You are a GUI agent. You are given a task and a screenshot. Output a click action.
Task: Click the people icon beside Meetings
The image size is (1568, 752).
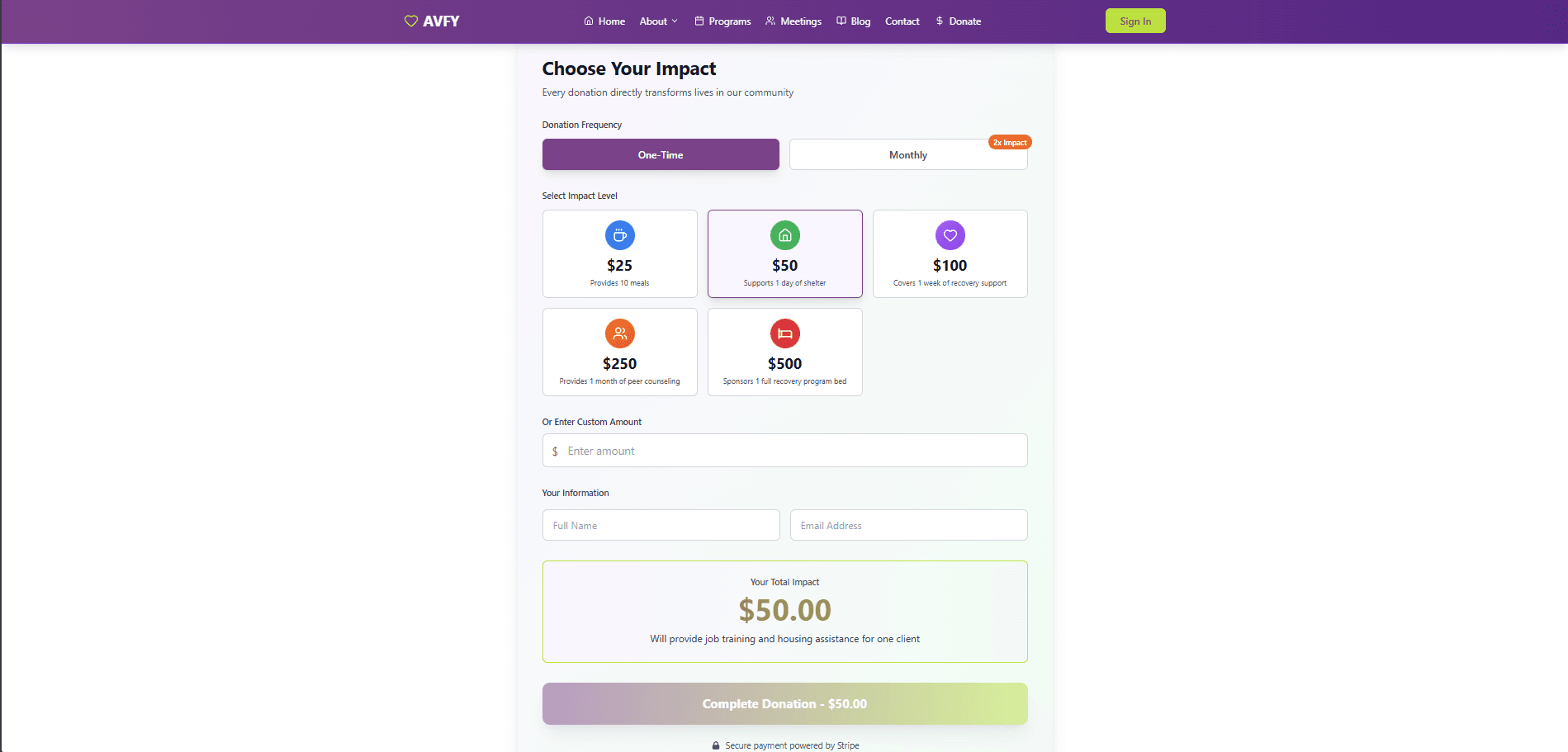pos(770,20)
